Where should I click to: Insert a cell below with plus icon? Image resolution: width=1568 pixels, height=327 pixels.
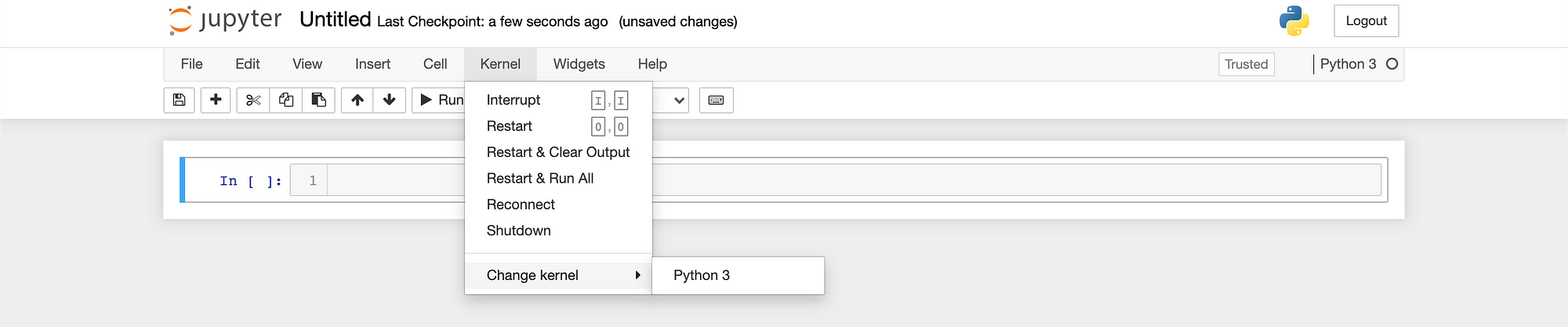pyautogui.click(x=216, y=100)
